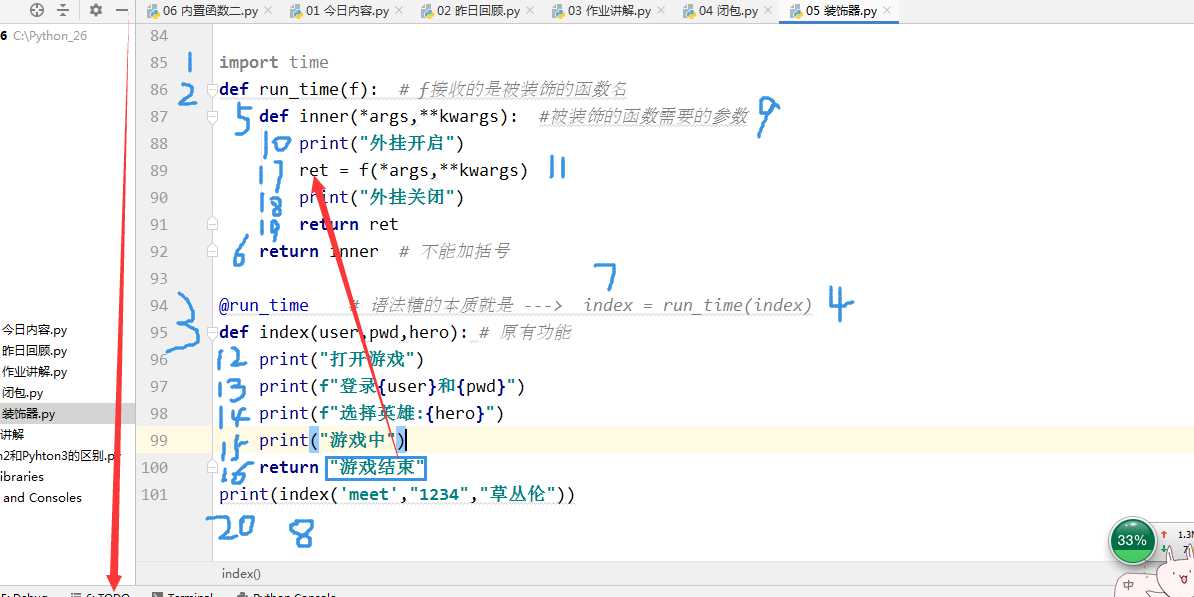The height and width of the screenshot is (597, 1194).
Task: Collapse the run_time function fold at line 86
Action: [x=212, y=89]
